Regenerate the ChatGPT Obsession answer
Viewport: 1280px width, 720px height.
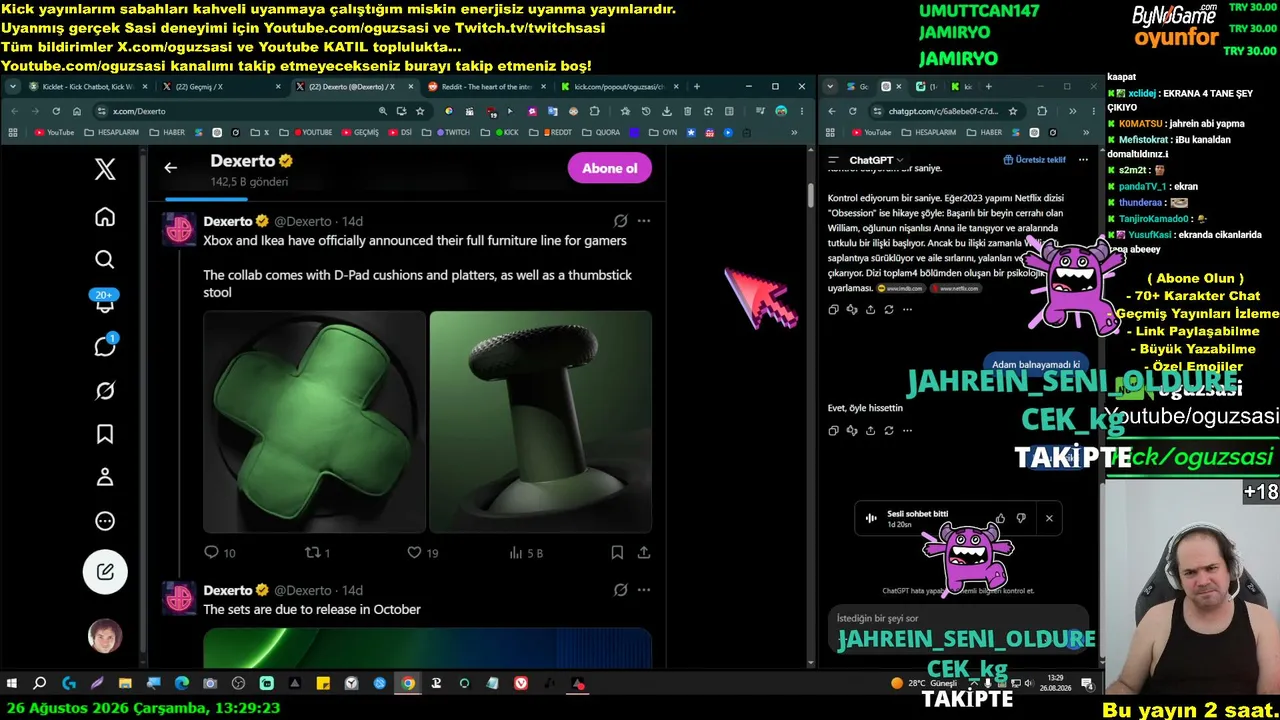[x=889, y=310]
